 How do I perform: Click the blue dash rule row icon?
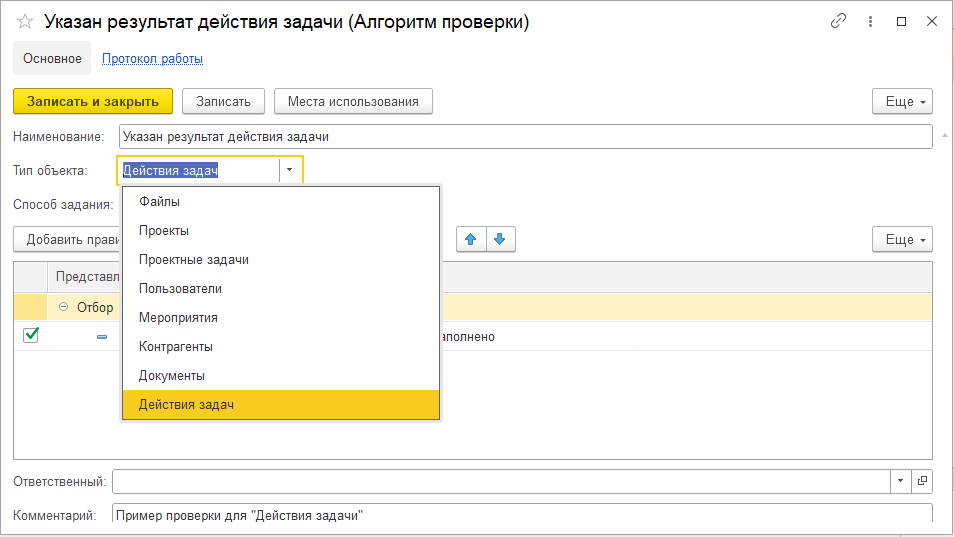pos(101,337)
